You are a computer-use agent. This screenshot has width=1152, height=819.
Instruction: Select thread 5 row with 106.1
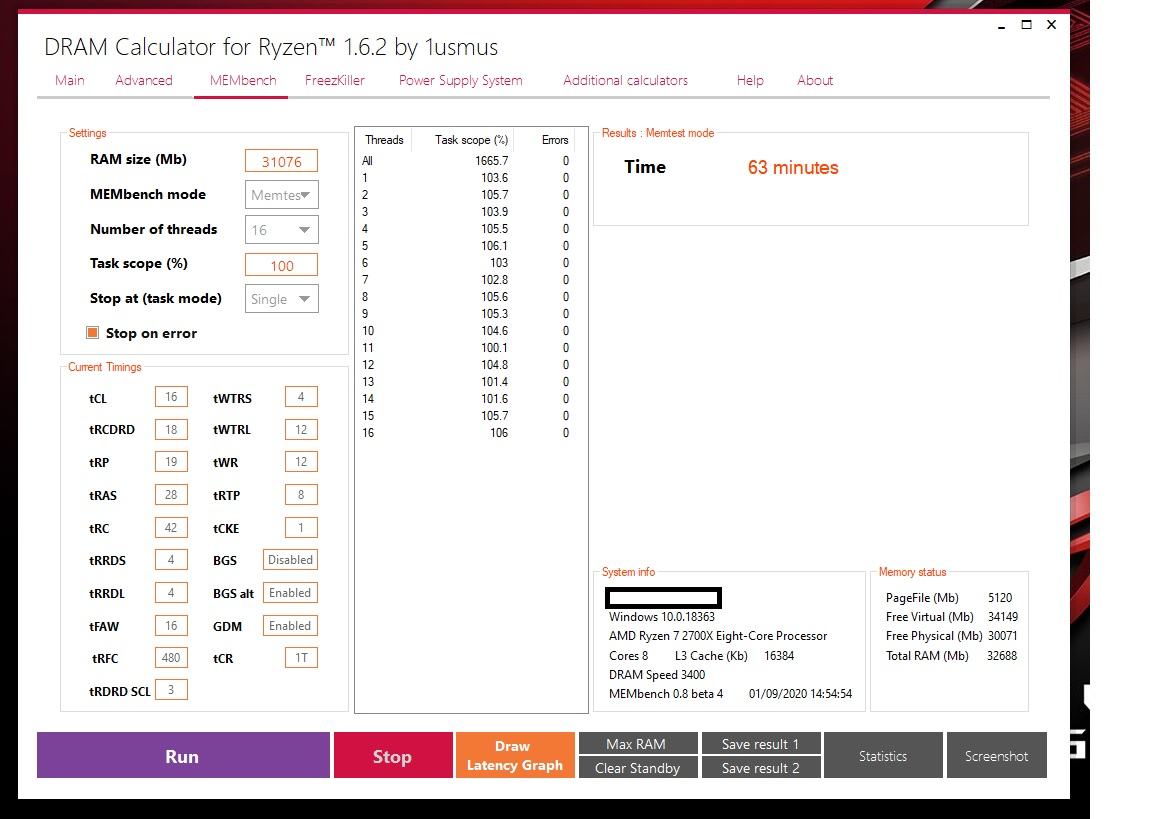pyautogui.click(x=466, y=246)
